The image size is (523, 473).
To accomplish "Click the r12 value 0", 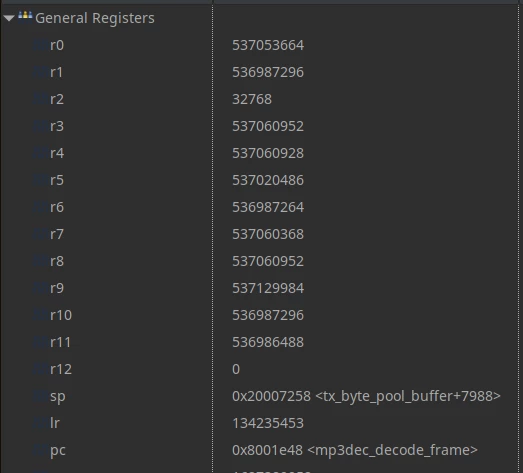I will tap(236, 369).
